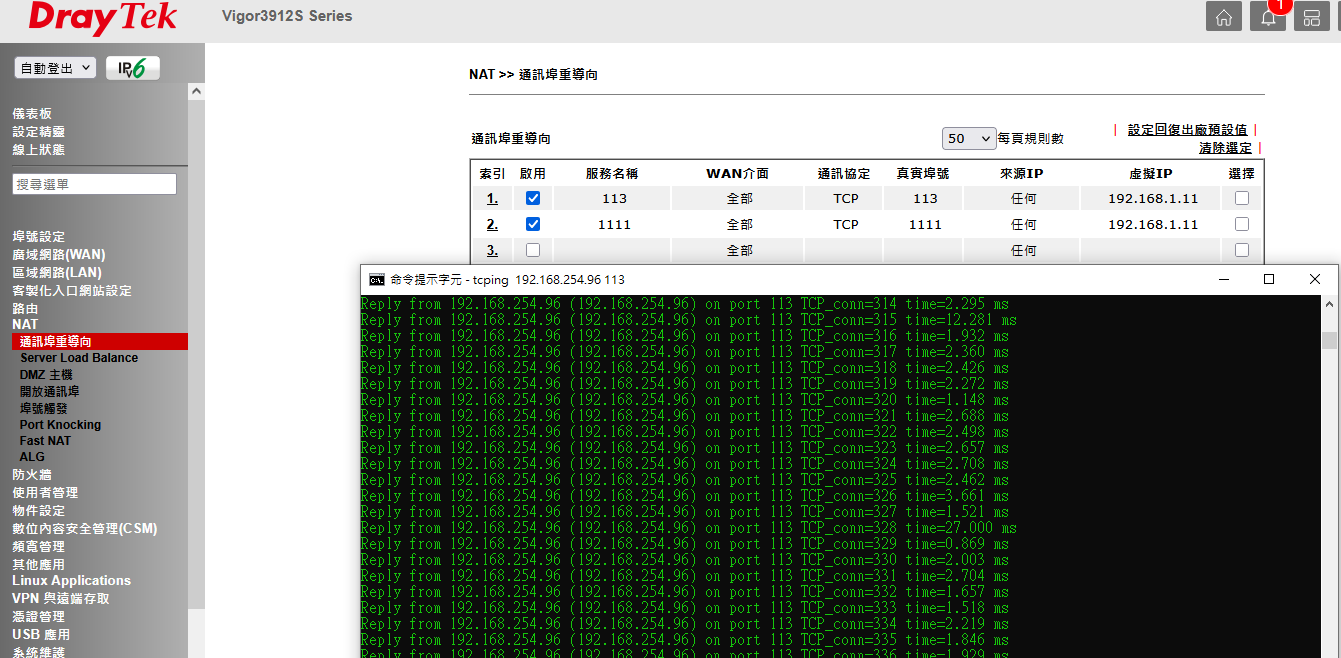Click the IPv6 icon button

point(132,68)
